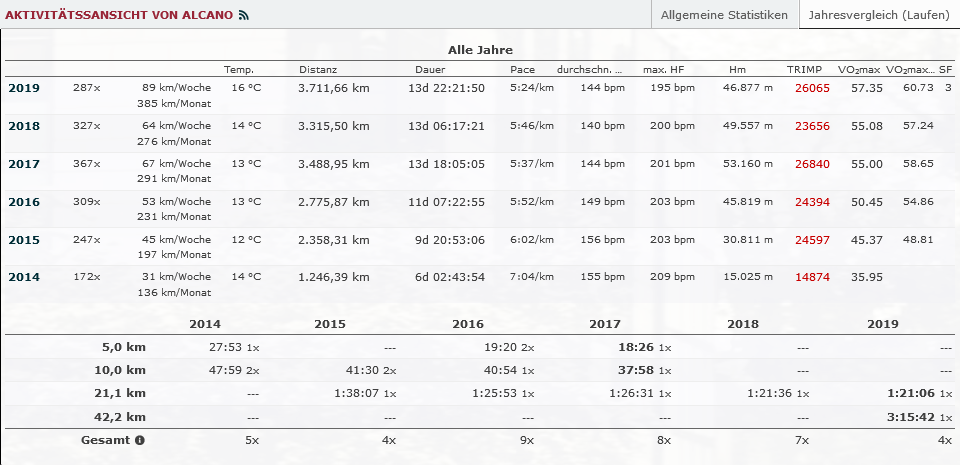Click the Pace column header

[x=522, y=70]
